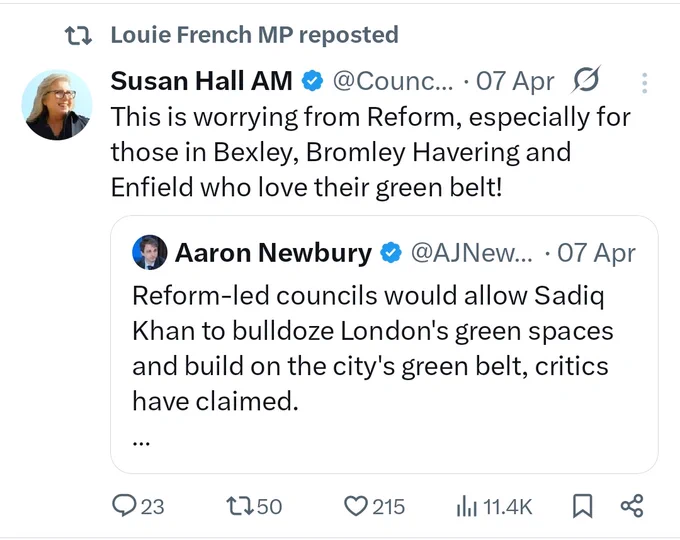Click the @Counc... handle link
The height and width of the screenshot is (540, 680).
pos(393,81)
